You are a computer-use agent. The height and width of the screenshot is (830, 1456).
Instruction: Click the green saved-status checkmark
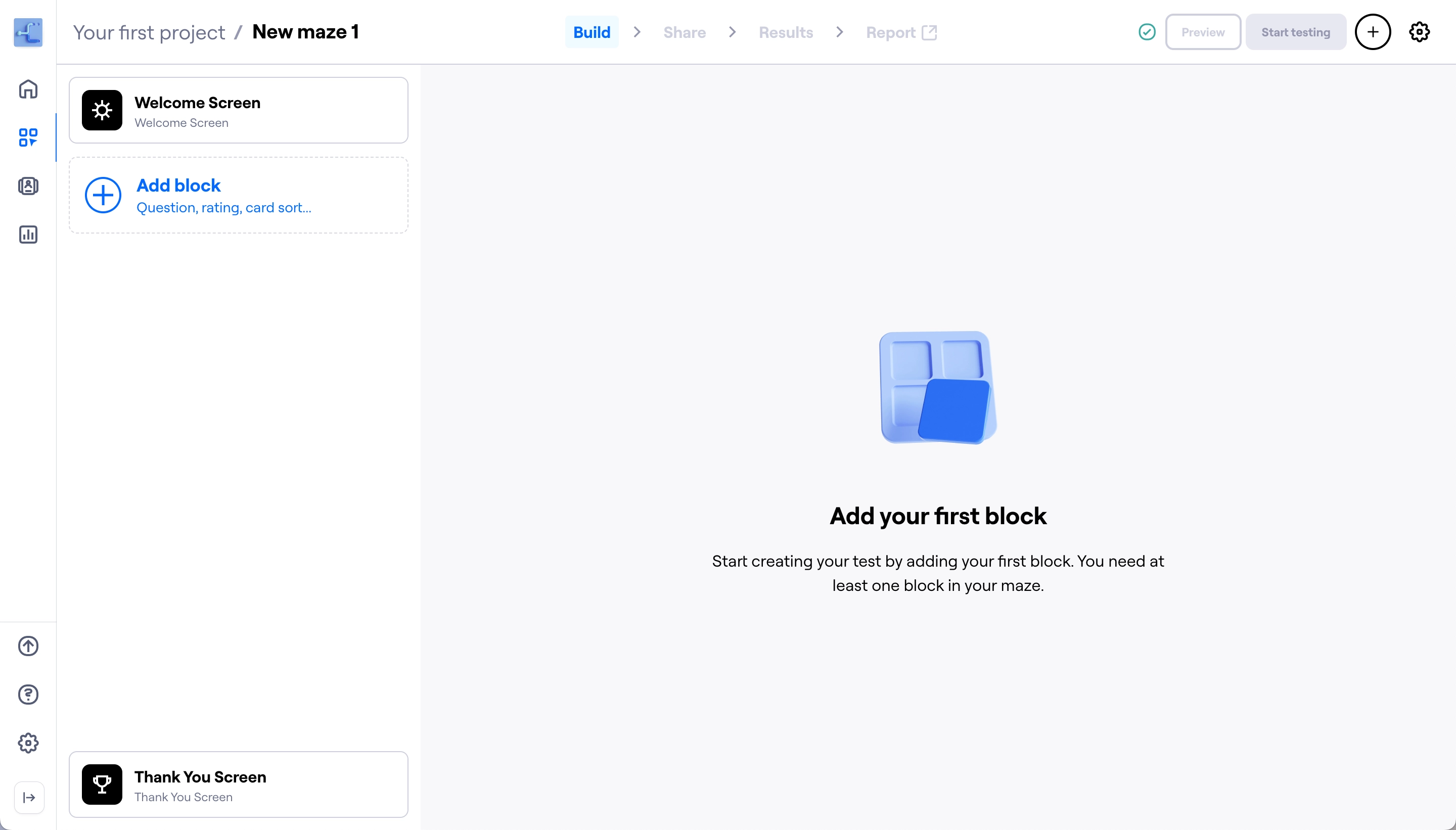1147,32
